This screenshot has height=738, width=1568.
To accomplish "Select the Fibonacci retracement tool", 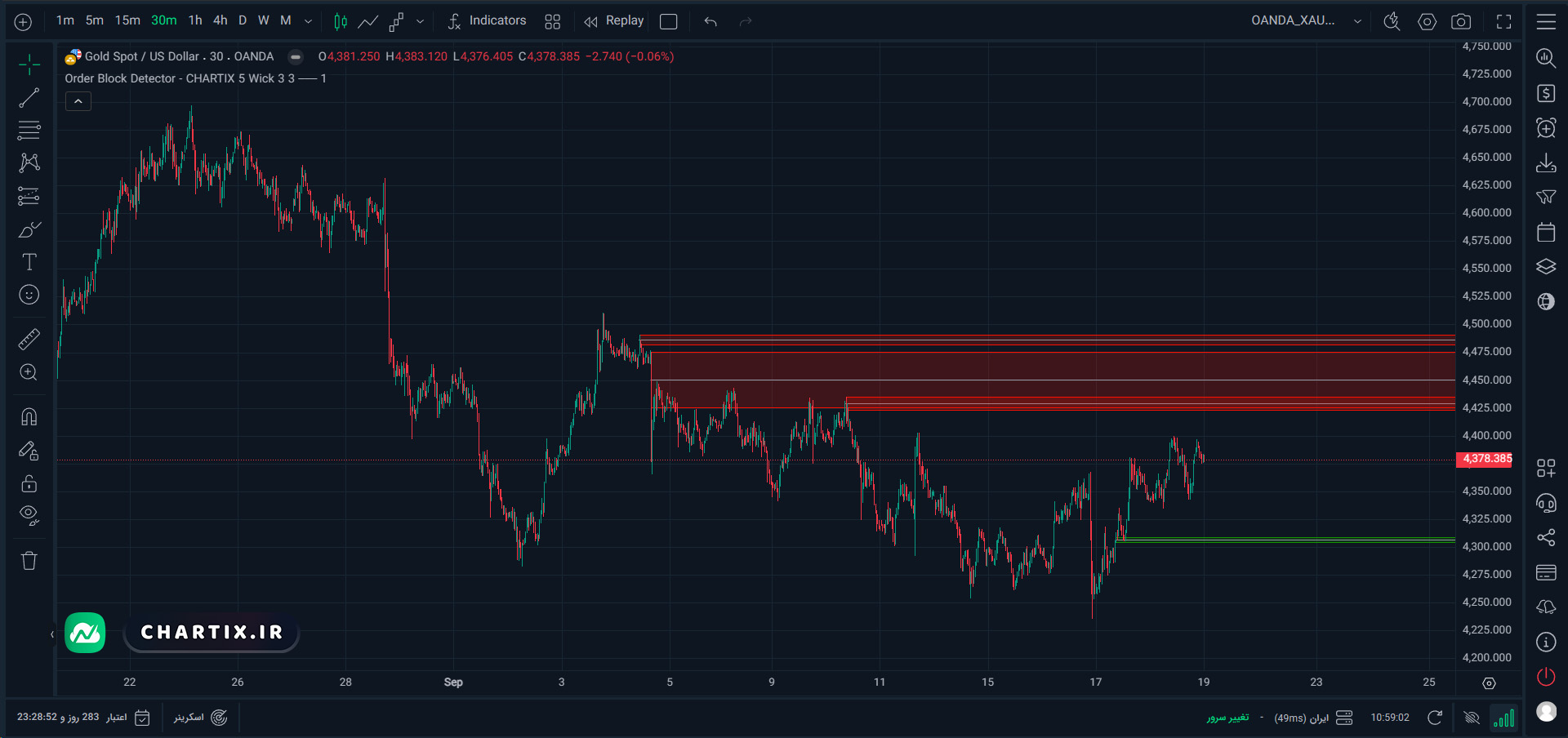I will click(x=29, y=130).
